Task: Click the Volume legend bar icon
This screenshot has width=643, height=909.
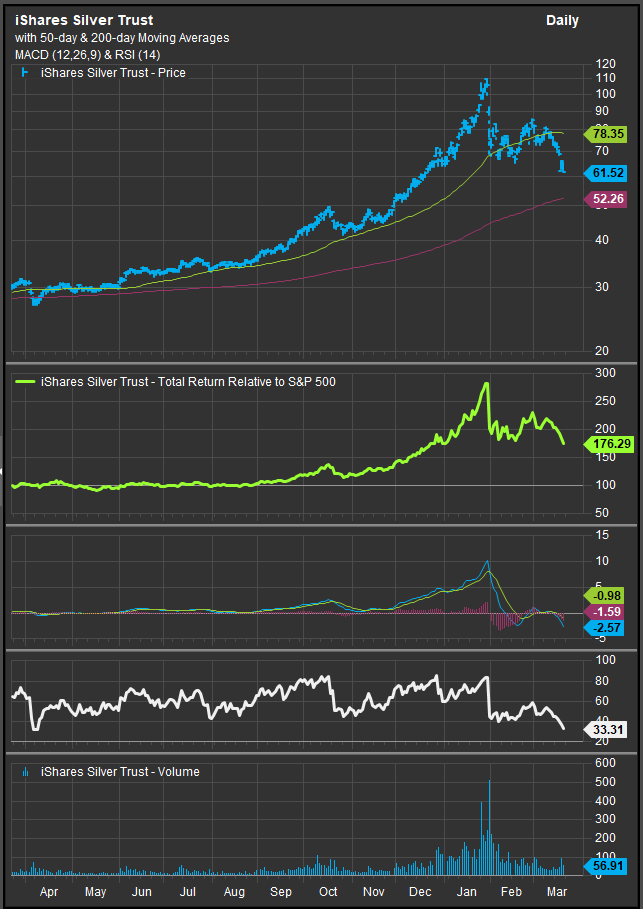Action: [24, 772]
